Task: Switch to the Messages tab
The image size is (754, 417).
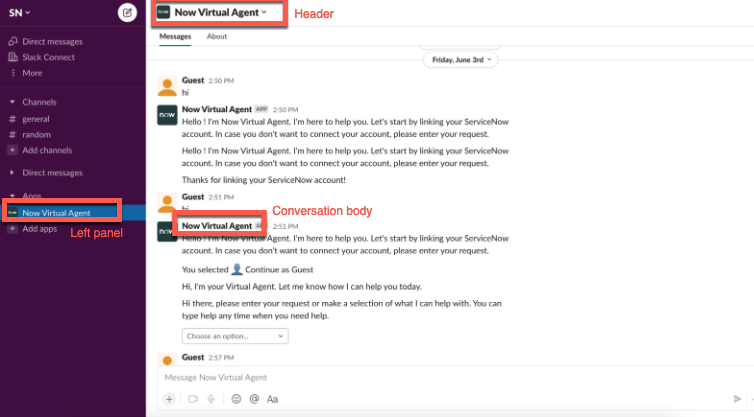Action: [175, 37]
